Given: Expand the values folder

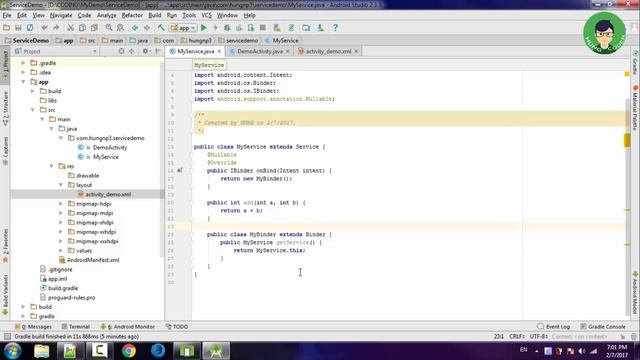Looking at the screenshot, I should pos(61,251).
